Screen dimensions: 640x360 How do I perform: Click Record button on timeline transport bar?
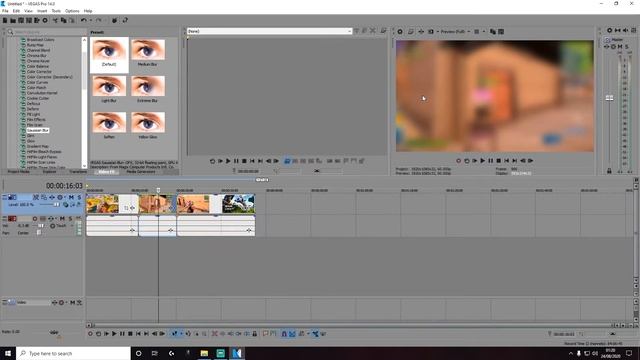(90, 334)
